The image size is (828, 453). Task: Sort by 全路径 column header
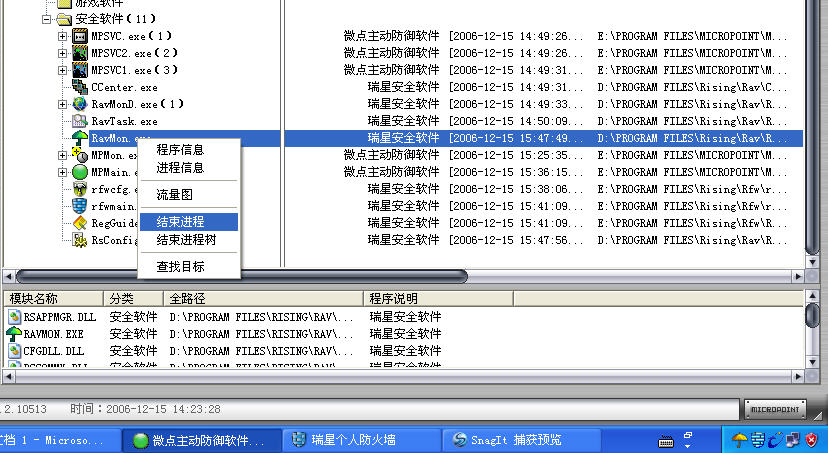tap(264, 298)
